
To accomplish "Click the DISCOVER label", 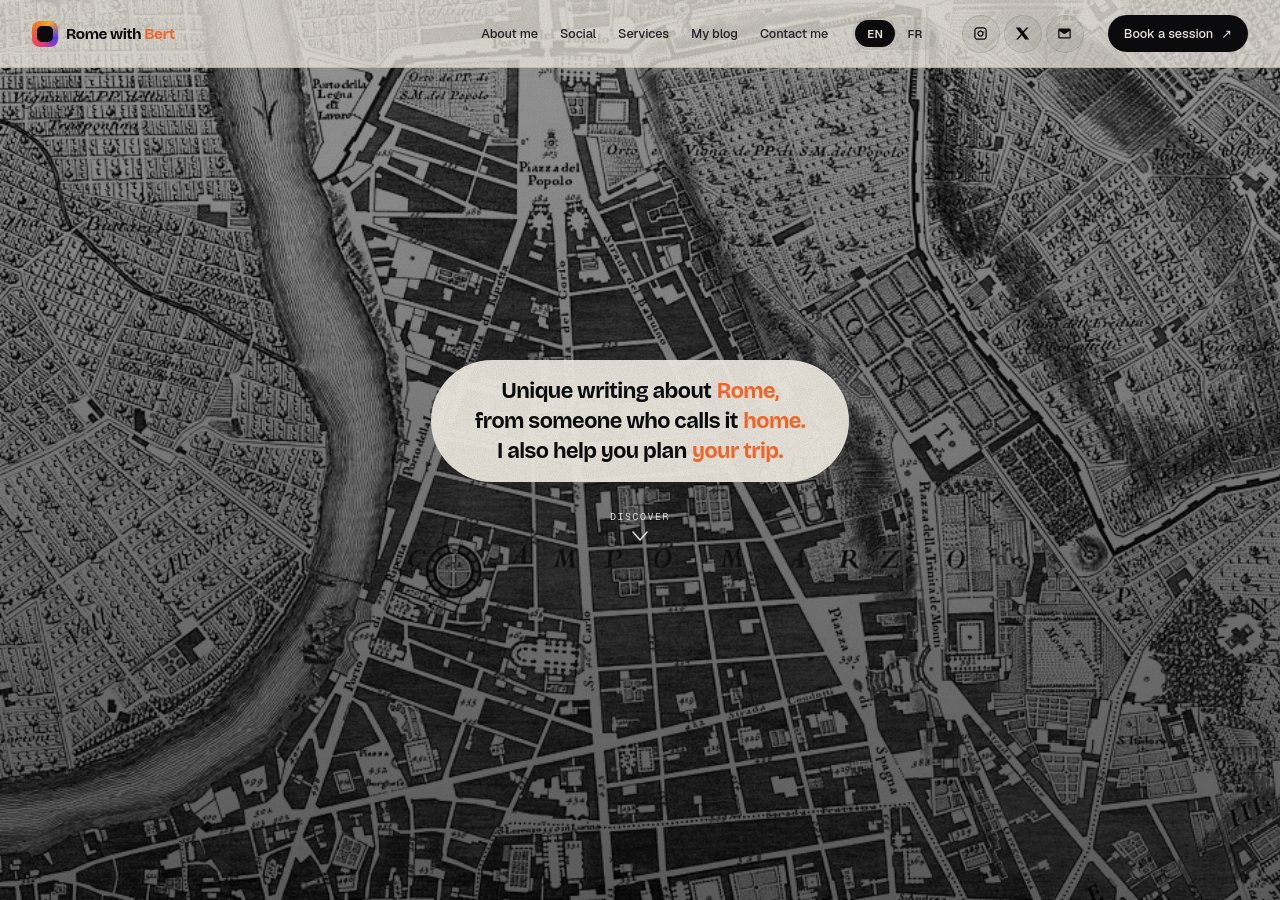I will [x=640, y=517].
